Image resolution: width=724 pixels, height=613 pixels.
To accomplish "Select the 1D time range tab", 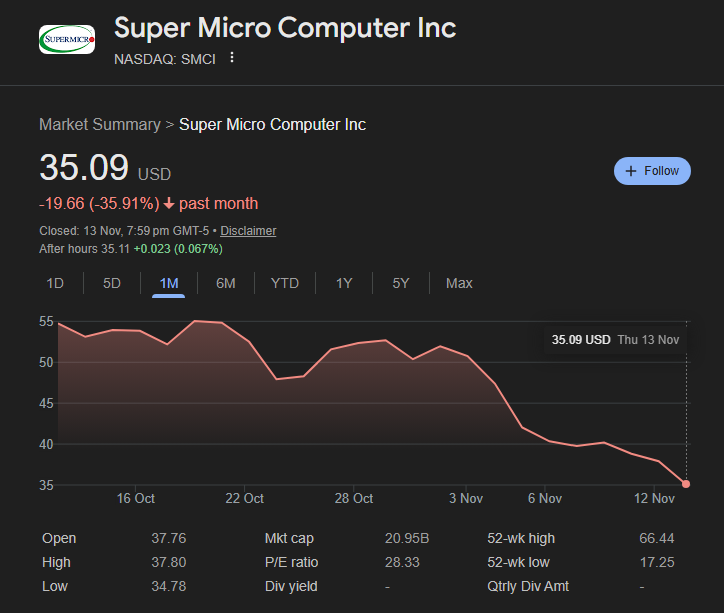I will click(55, 283).
